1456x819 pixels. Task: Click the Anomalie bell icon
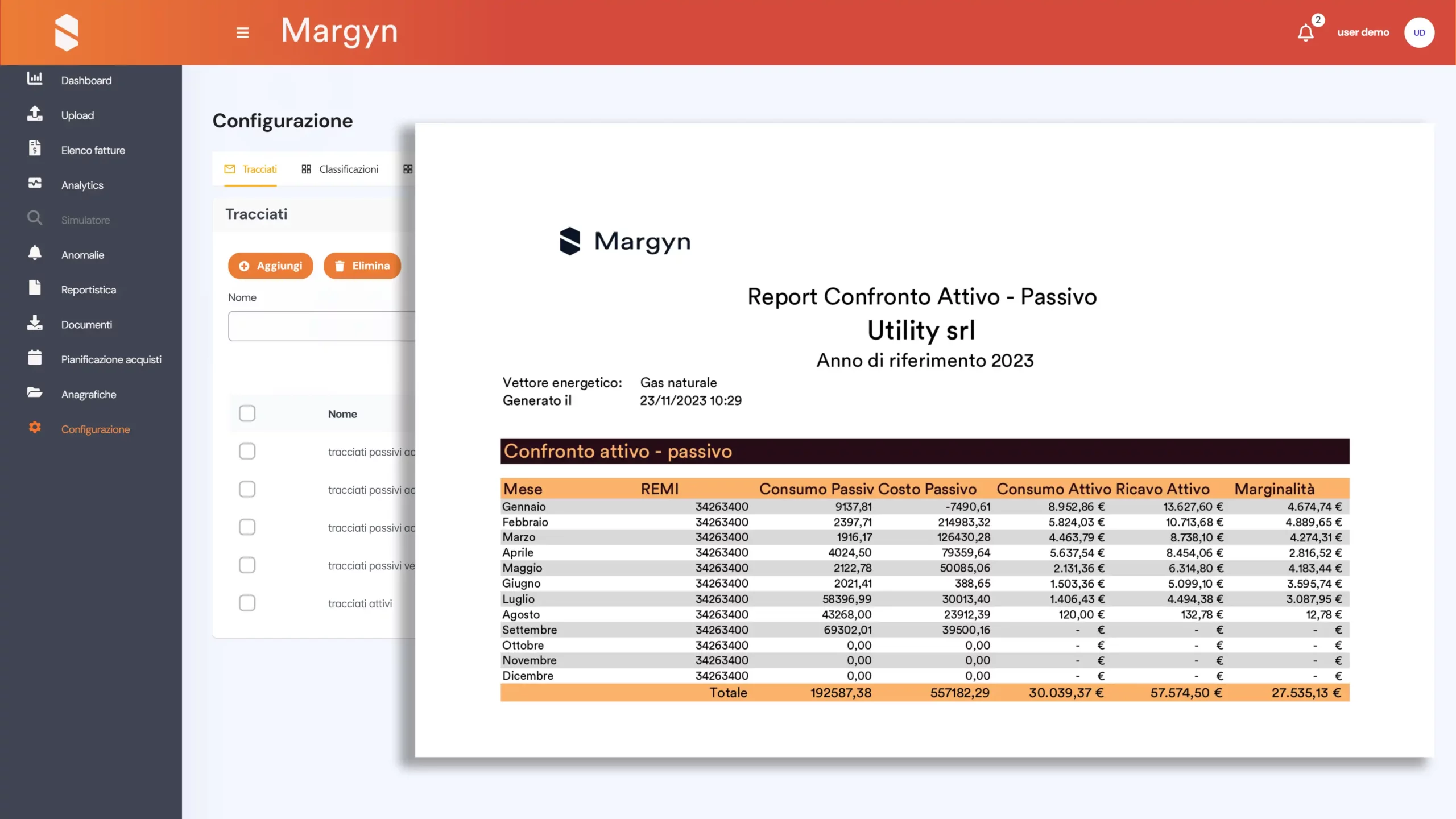pyautogui.click(x=35, y=253)
